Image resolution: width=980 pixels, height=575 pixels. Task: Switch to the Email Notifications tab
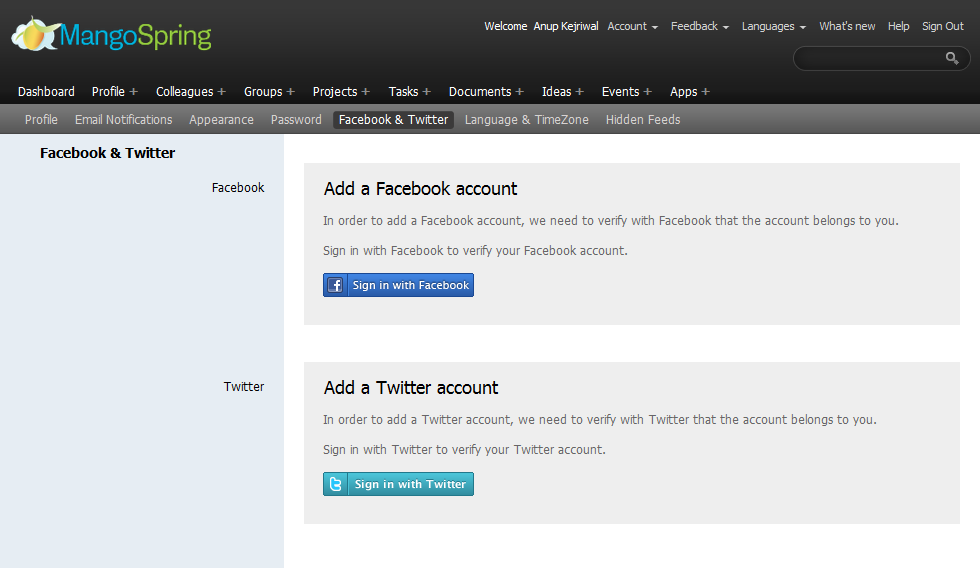[123, 119]
